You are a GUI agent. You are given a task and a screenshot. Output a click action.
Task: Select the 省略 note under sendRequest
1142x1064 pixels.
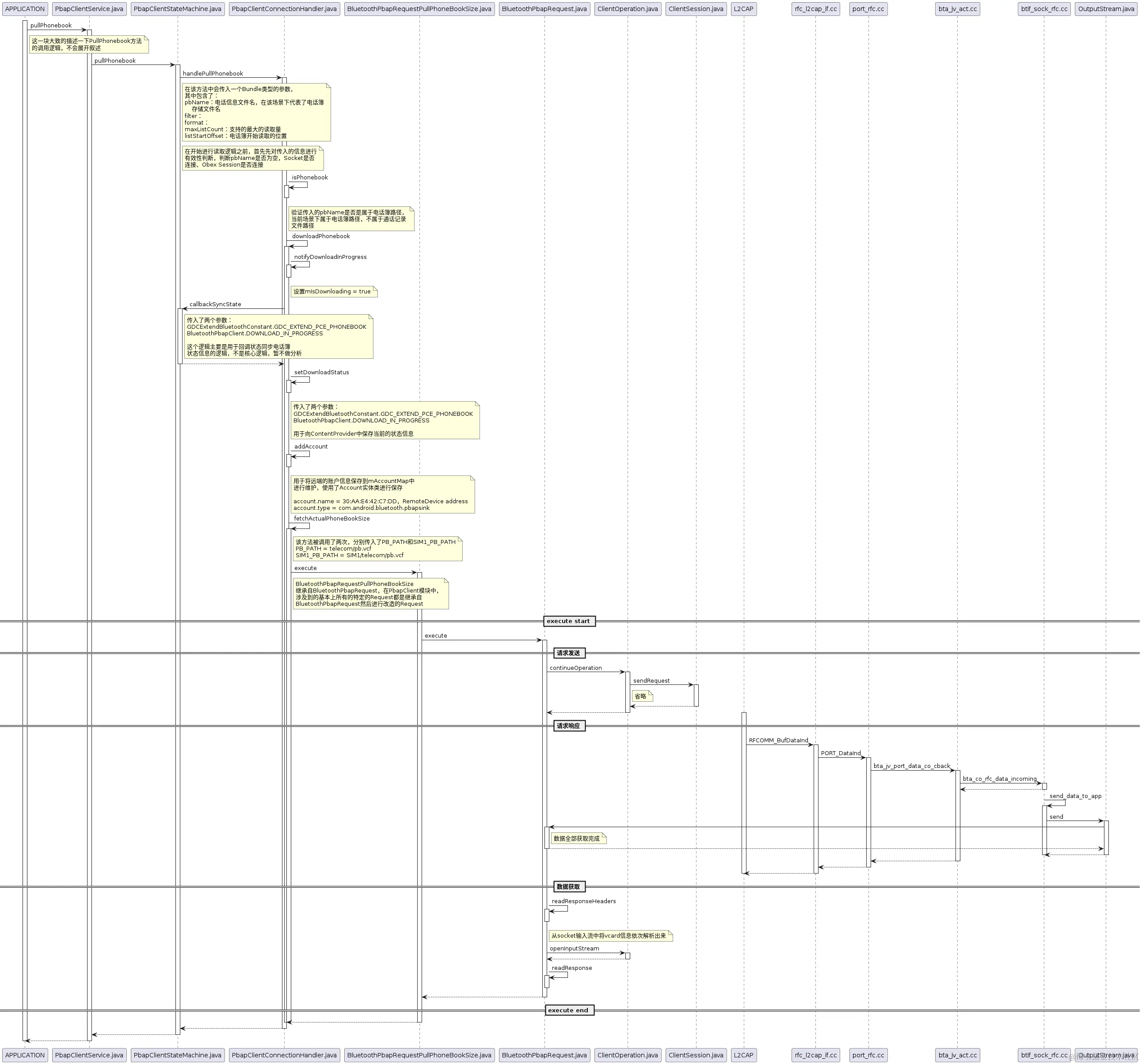(x=642, y=696)
